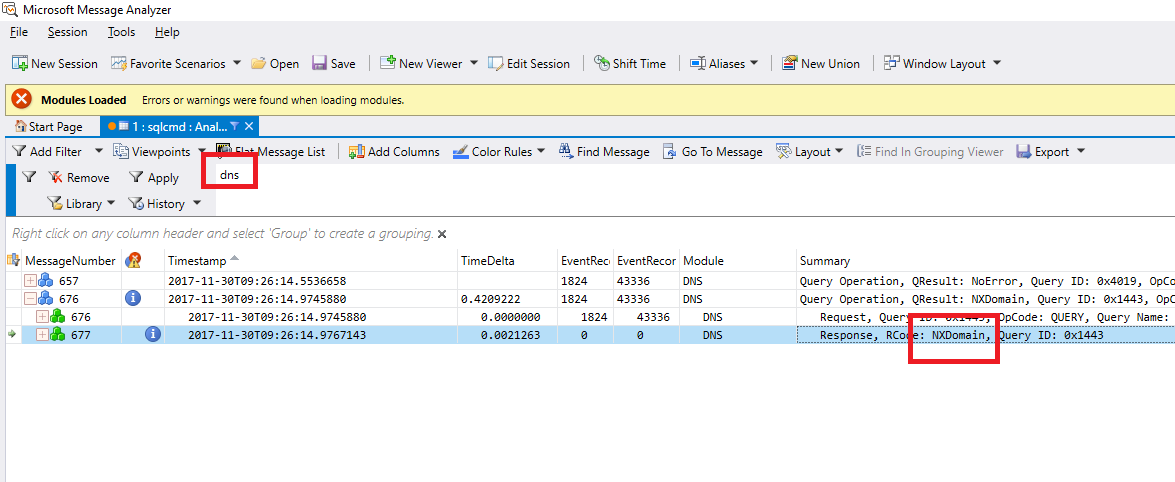The height and width of the screenshot is (482, 1175).
Task: Click the info icon on row 677
Action: click(152, 334)
